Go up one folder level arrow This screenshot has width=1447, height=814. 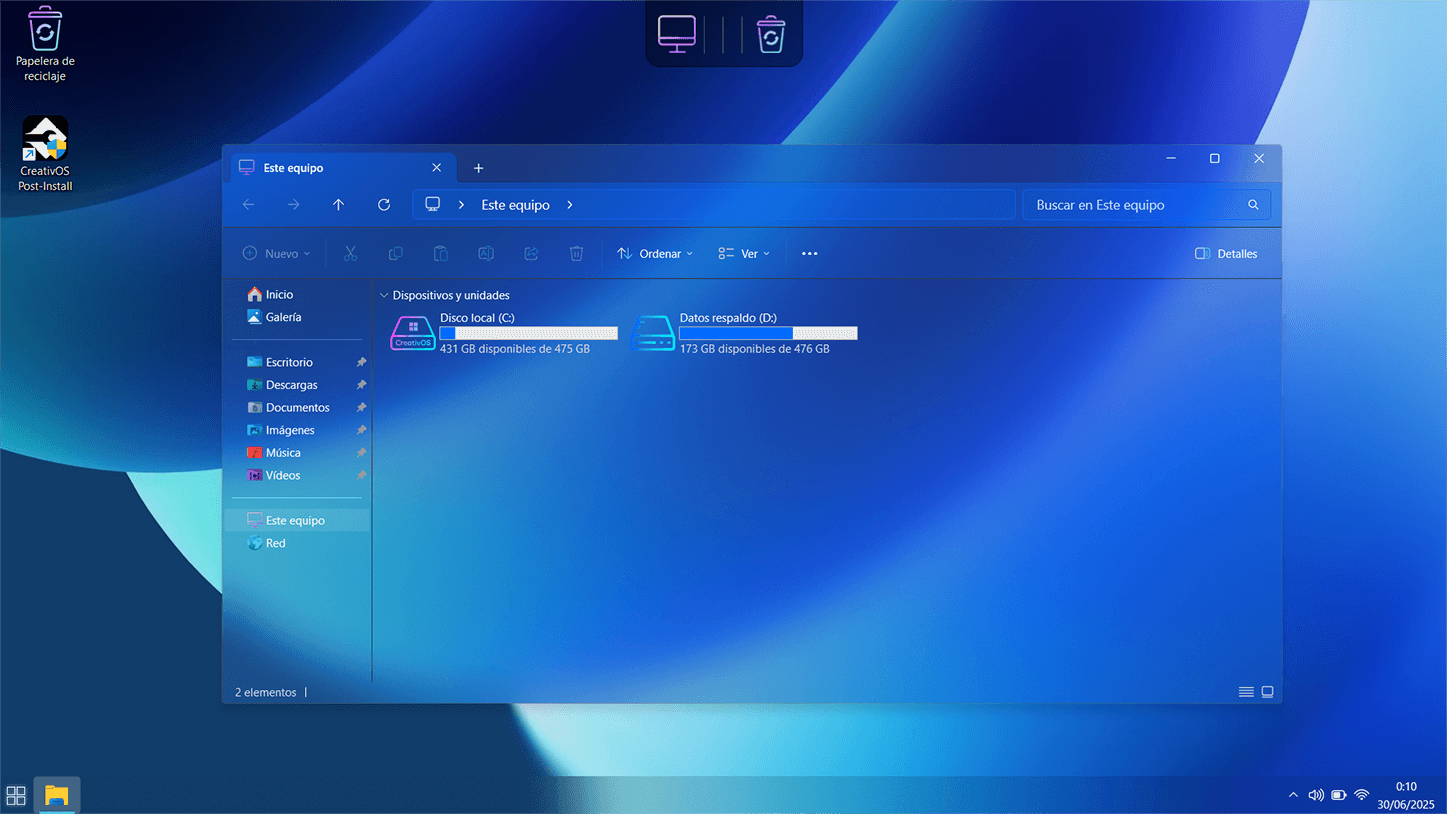pyautogui.click(x=339, y=205)
